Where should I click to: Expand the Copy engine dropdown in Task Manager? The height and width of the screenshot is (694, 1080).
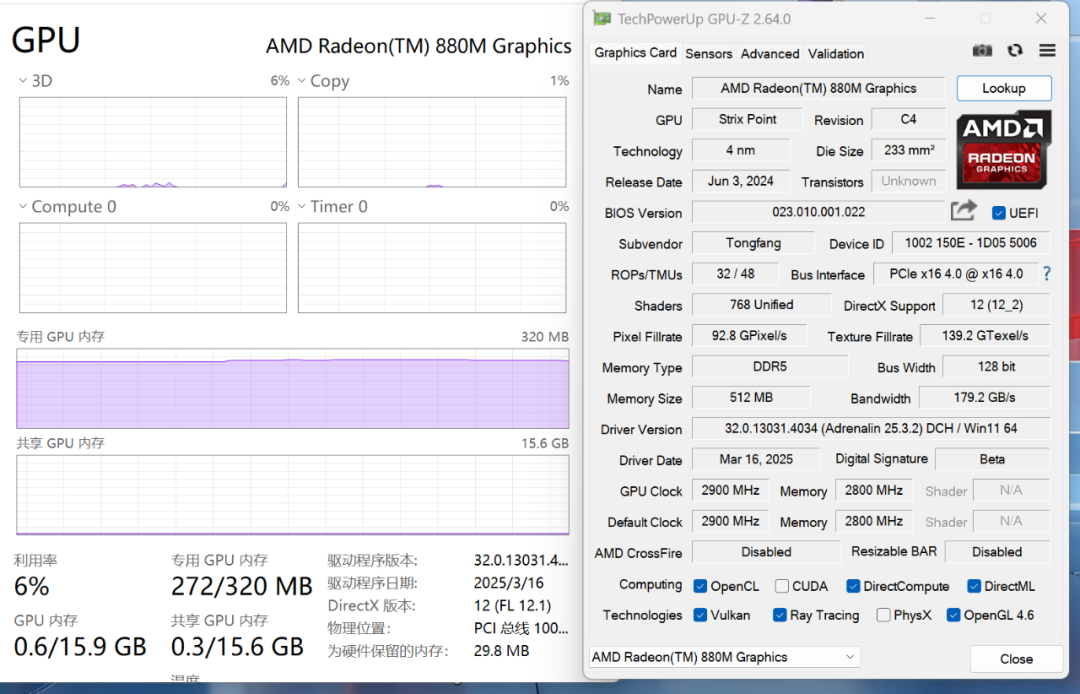coord(302,81)
